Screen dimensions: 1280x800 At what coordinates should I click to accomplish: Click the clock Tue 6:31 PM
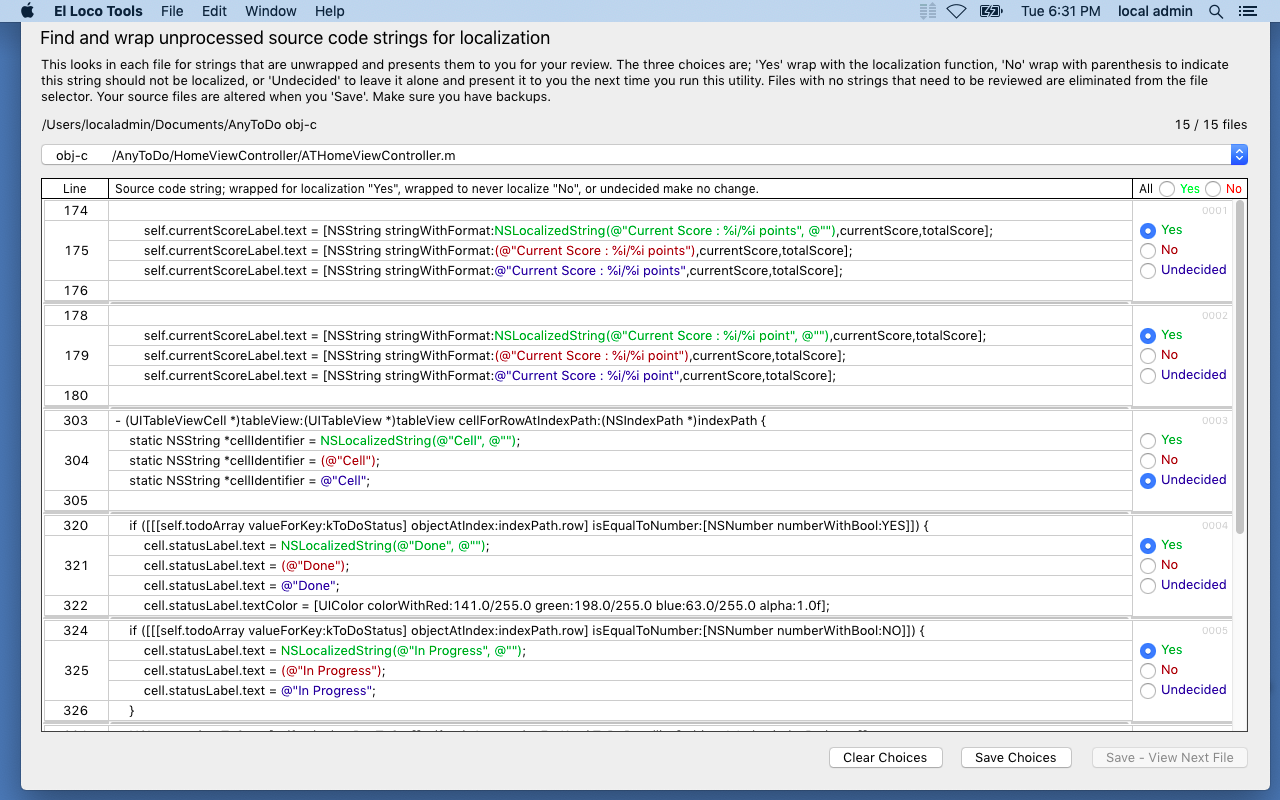click(x=1060, y=11)
